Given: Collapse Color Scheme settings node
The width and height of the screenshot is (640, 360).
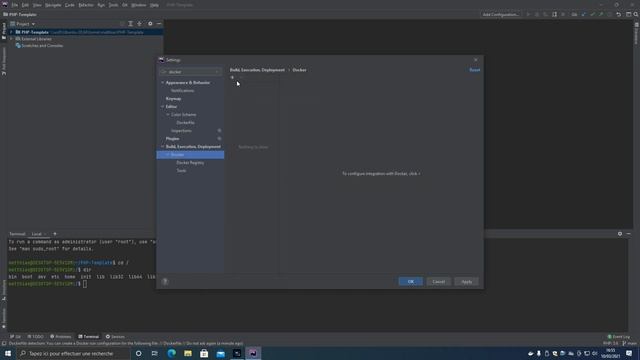Looking at the screenshot, I should [x=168, y=115].
